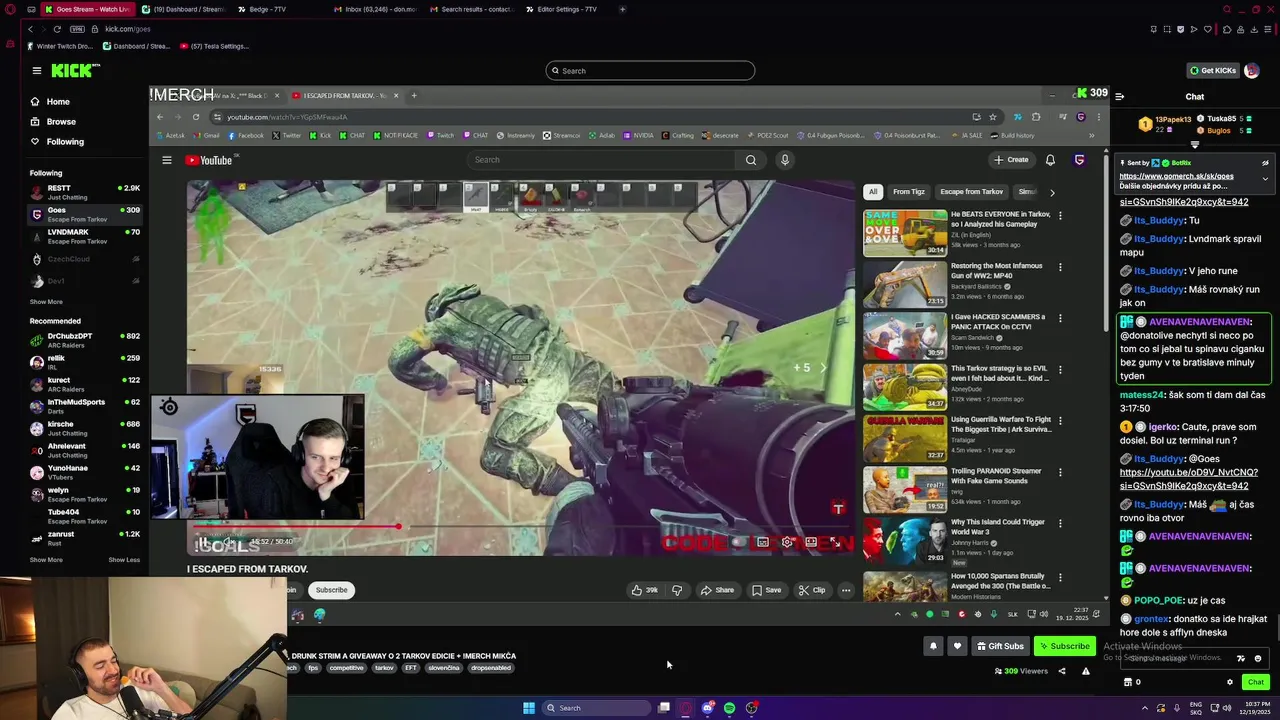The height and width of the screenshot is (720, 1280).
Task: Hide the pinned BotRix message
Action: pyautogui.click(x=1265, y=163)
